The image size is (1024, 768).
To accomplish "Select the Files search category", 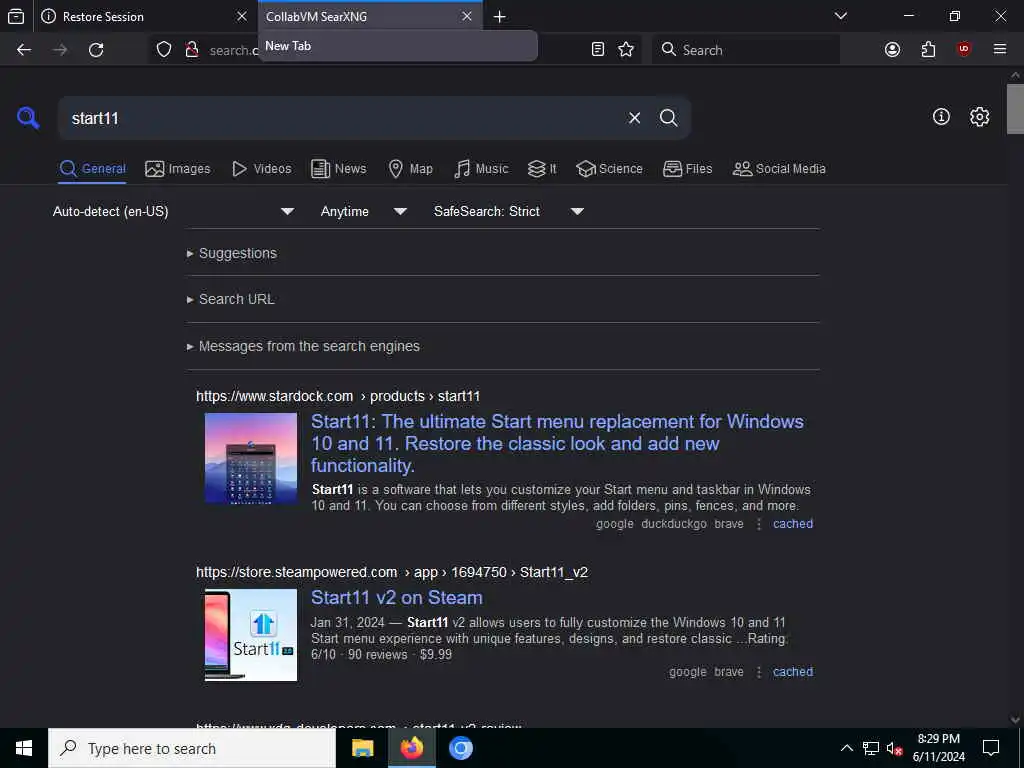I will point(688,168).
